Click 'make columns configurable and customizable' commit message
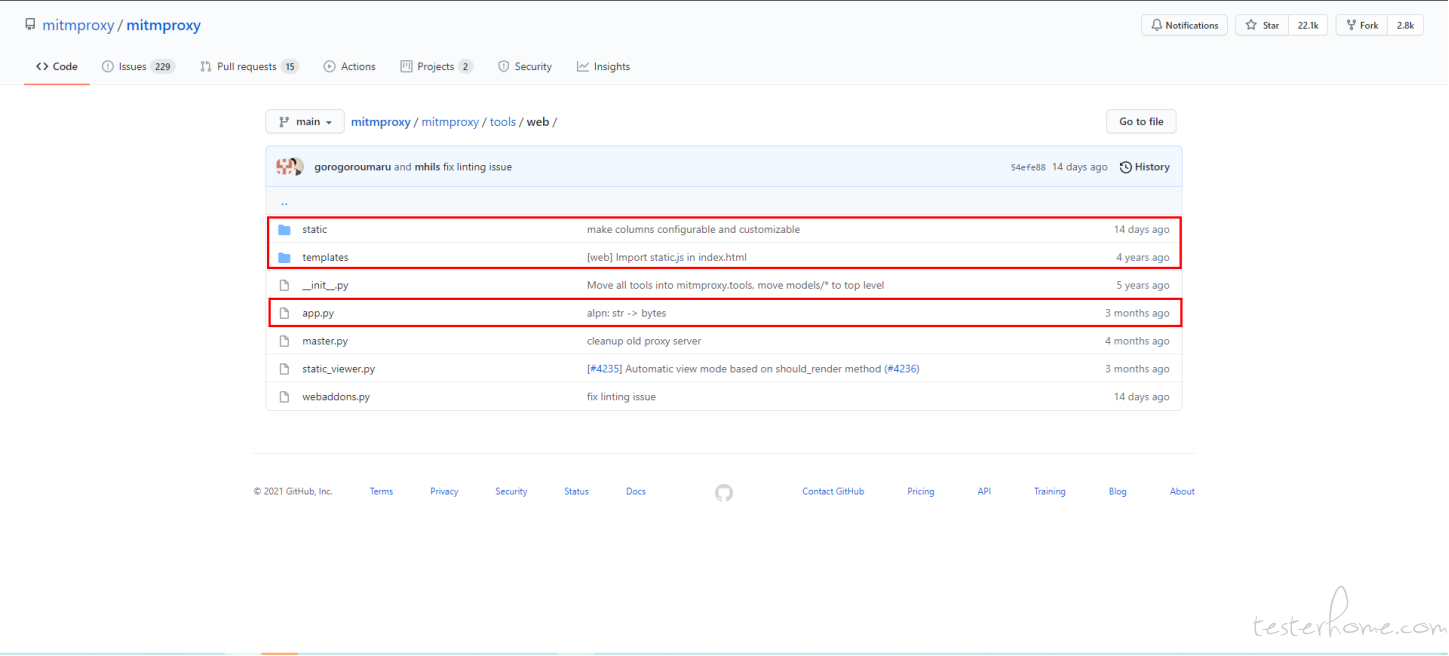1449x656 pixels. pyautogui.click(x=693, y=230)
